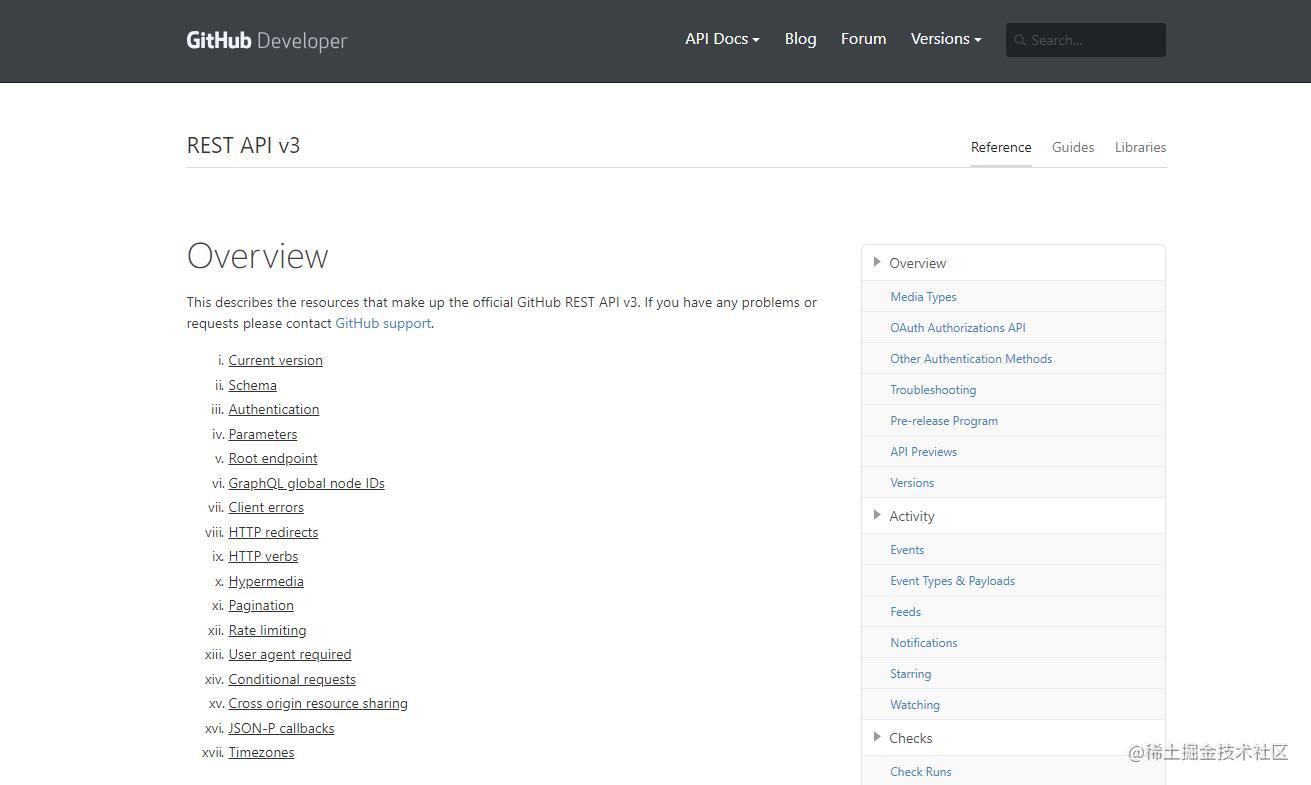Open Notifications in sidebar
Viewport: 1311px width, 785px height.
point(923,643)
